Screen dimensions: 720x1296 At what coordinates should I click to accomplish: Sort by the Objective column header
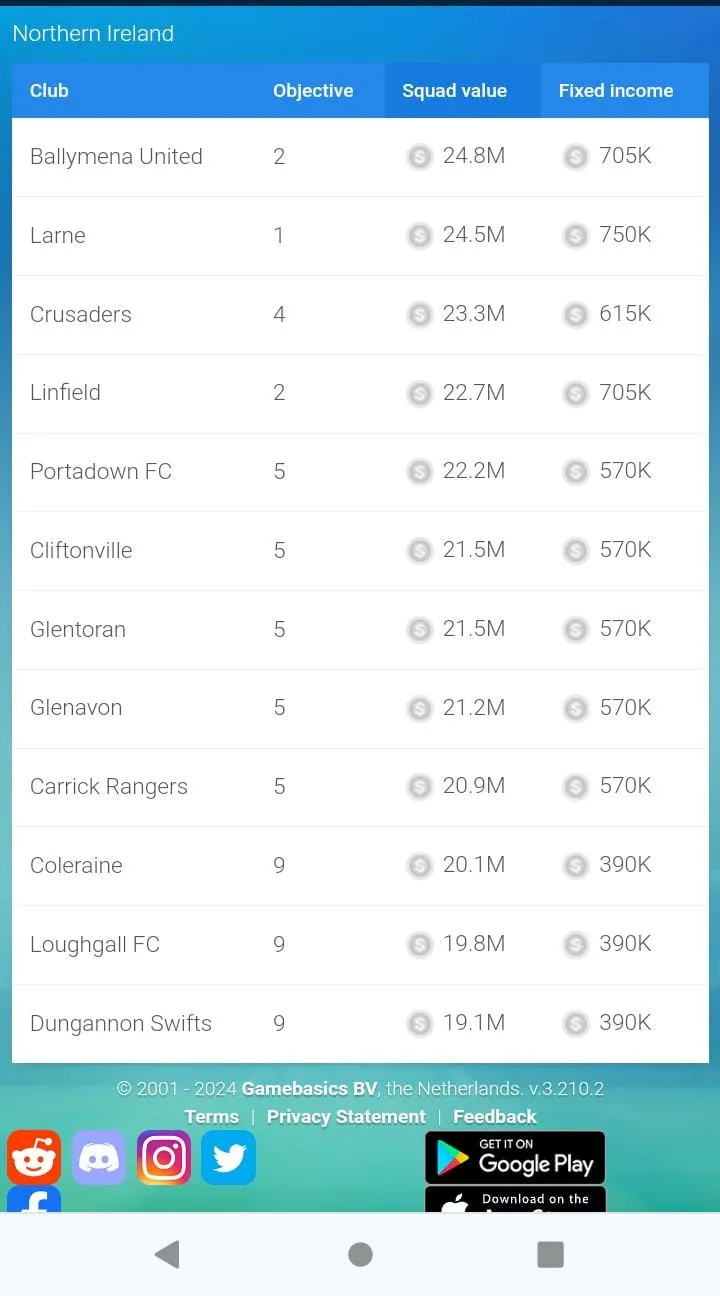coord(313,90)
